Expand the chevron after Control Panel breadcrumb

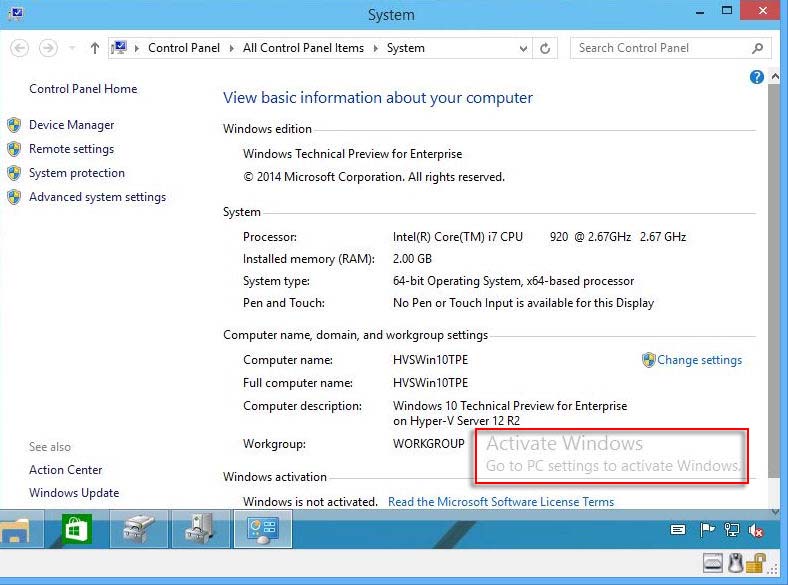(x=231, y=48)
